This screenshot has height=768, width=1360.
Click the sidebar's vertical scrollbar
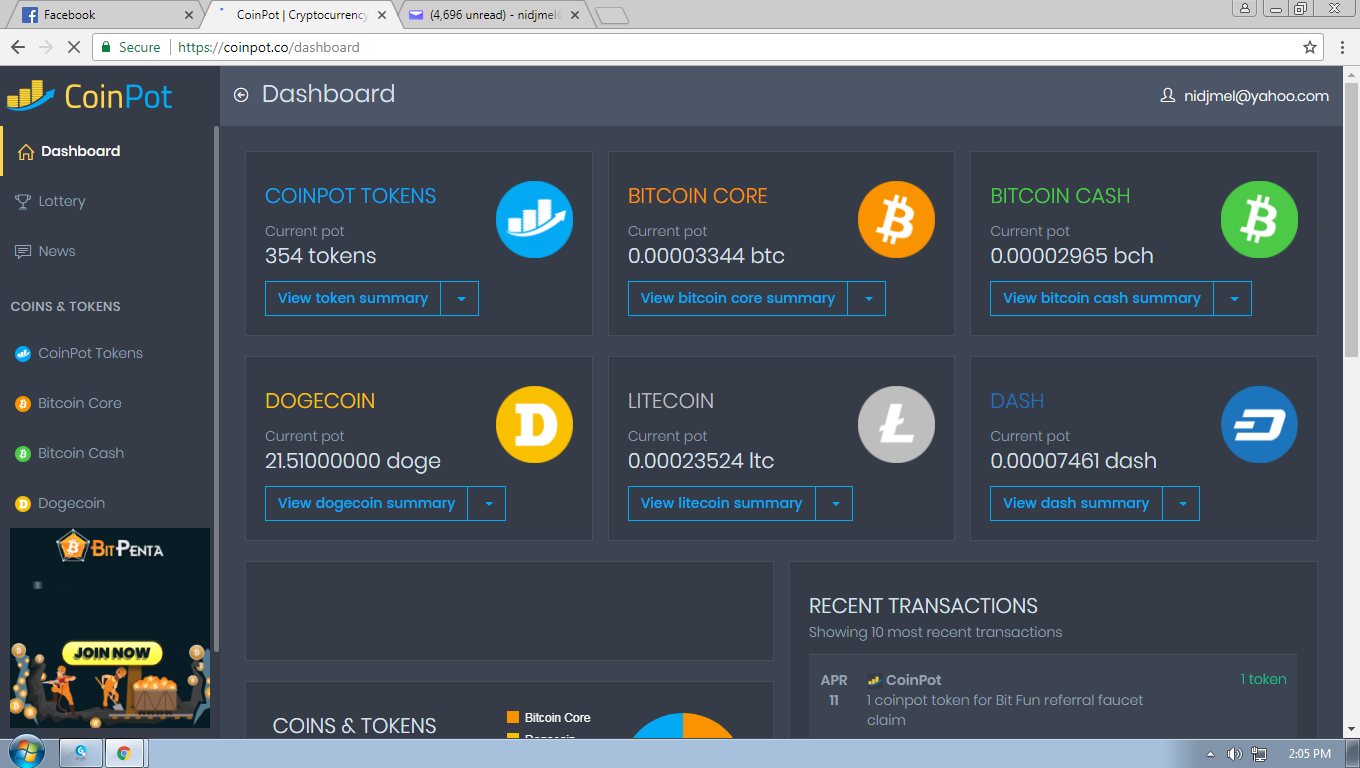[217, 390]
